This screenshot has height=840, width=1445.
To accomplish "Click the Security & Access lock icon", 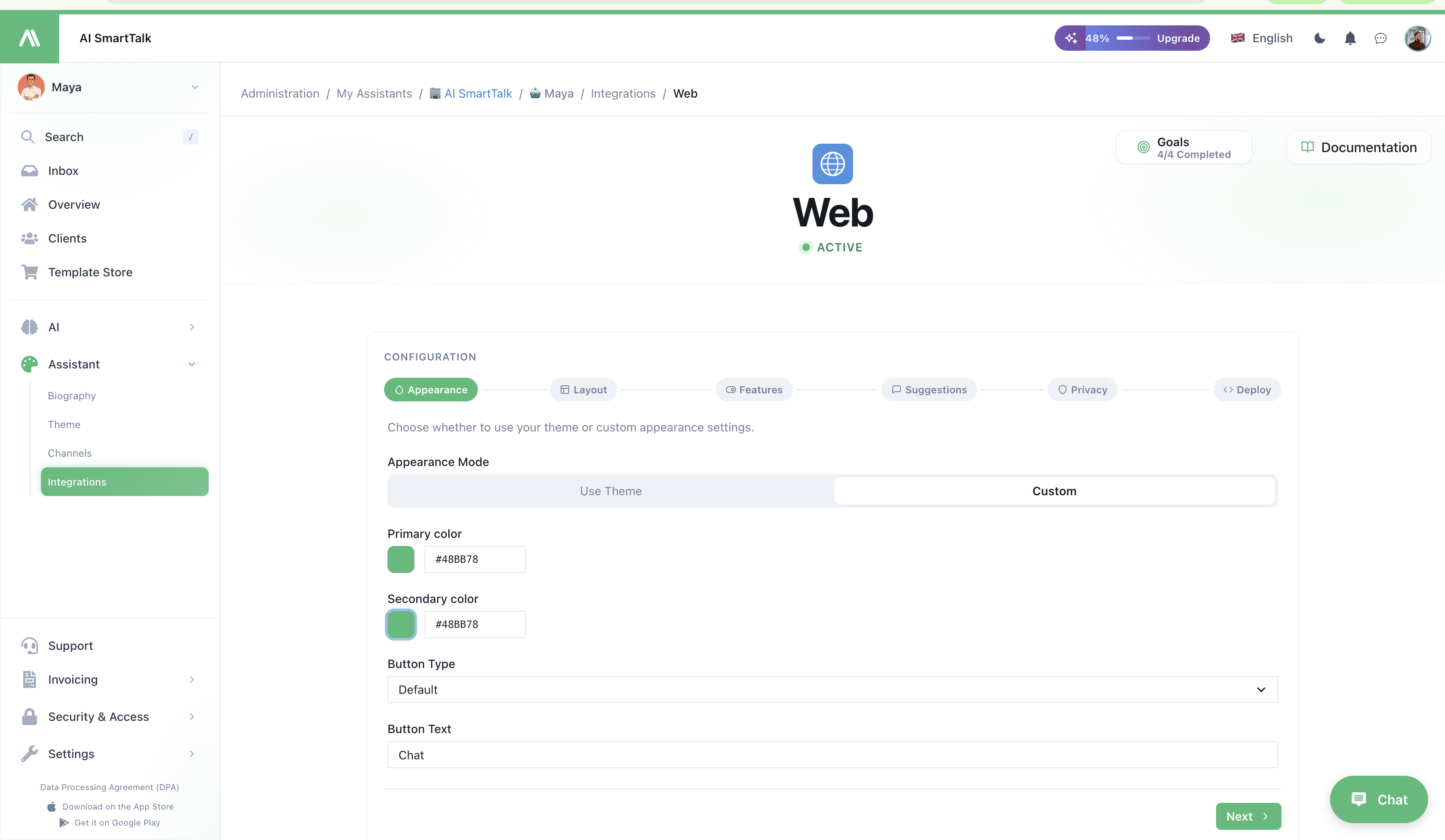I will coord(29,717).
